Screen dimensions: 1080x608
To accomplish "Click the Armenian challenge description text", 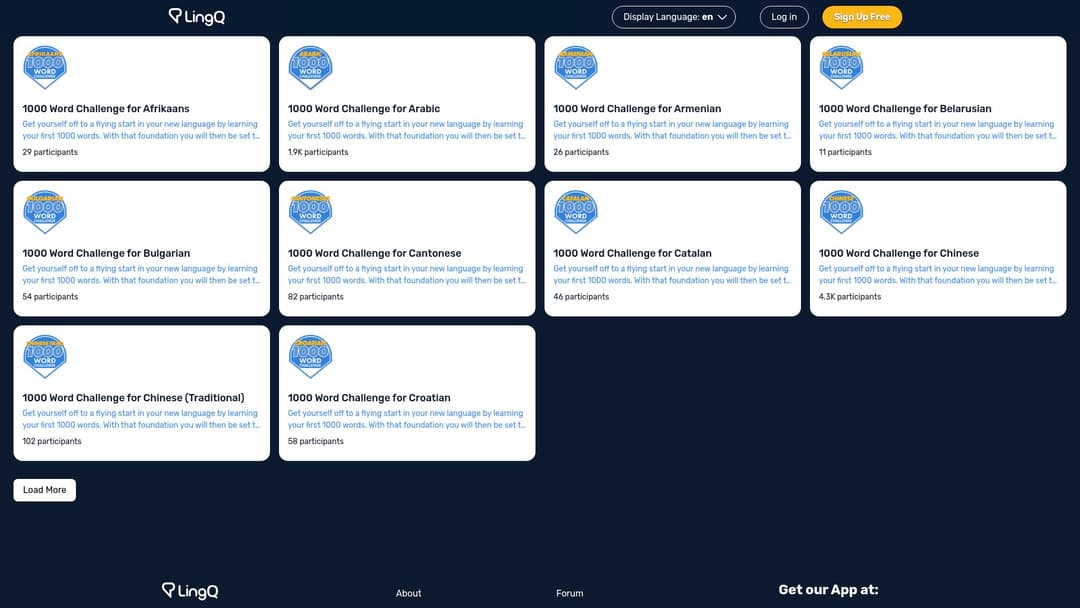I will 672,130.
